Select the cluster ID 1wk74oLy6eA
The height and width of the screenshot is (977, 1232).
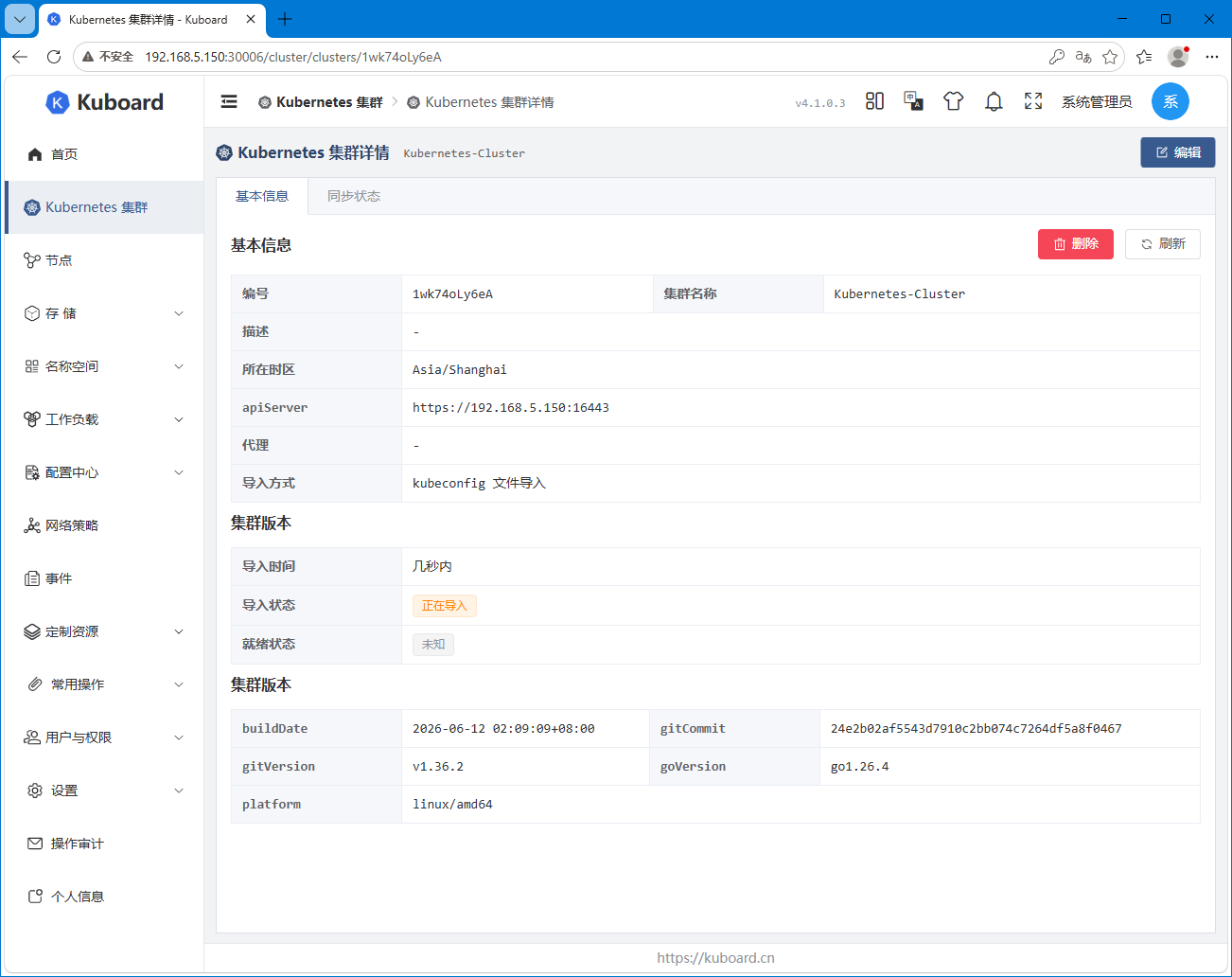pos(452,294)
